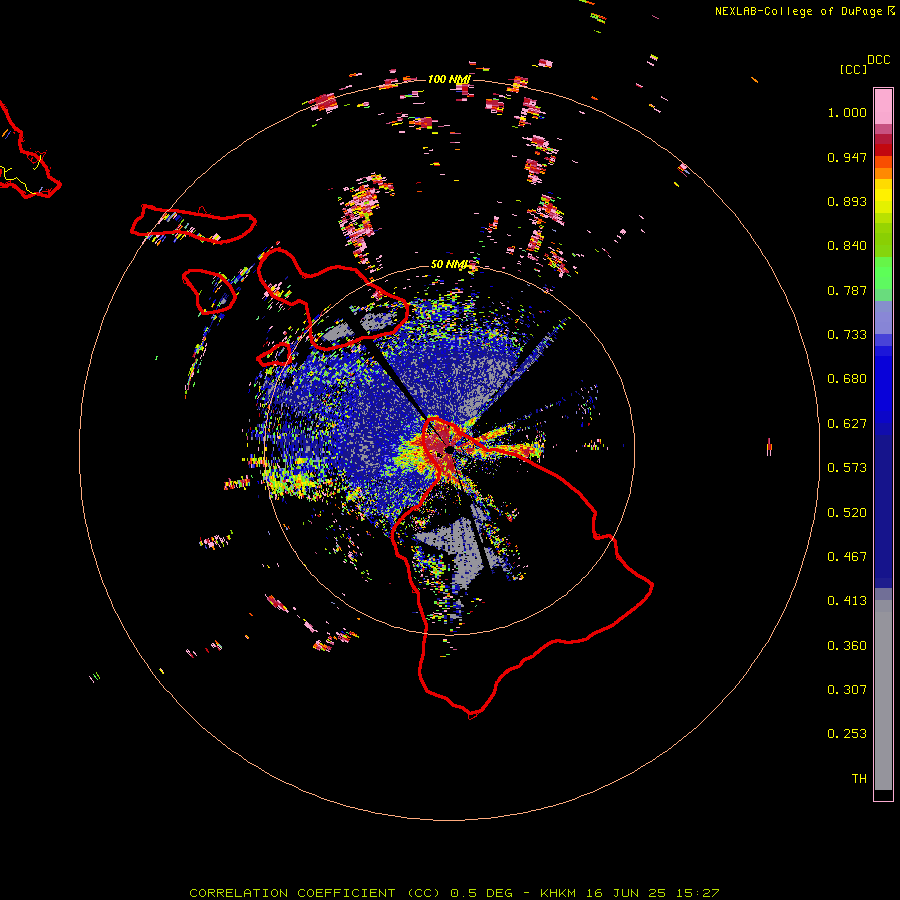The width and height of the screenshot is (900, 900).
Task: Click the Correlation Coefficient KHKM caption text
Action: 454,893
